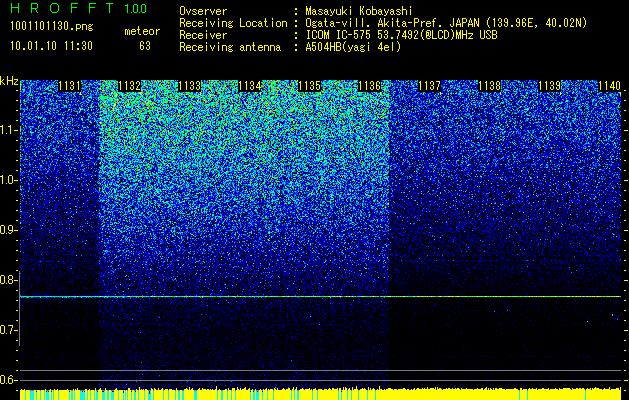The image size is (629, 400).
Task: Click the yellow-green carrier signal line
Action: click(320, 296)
